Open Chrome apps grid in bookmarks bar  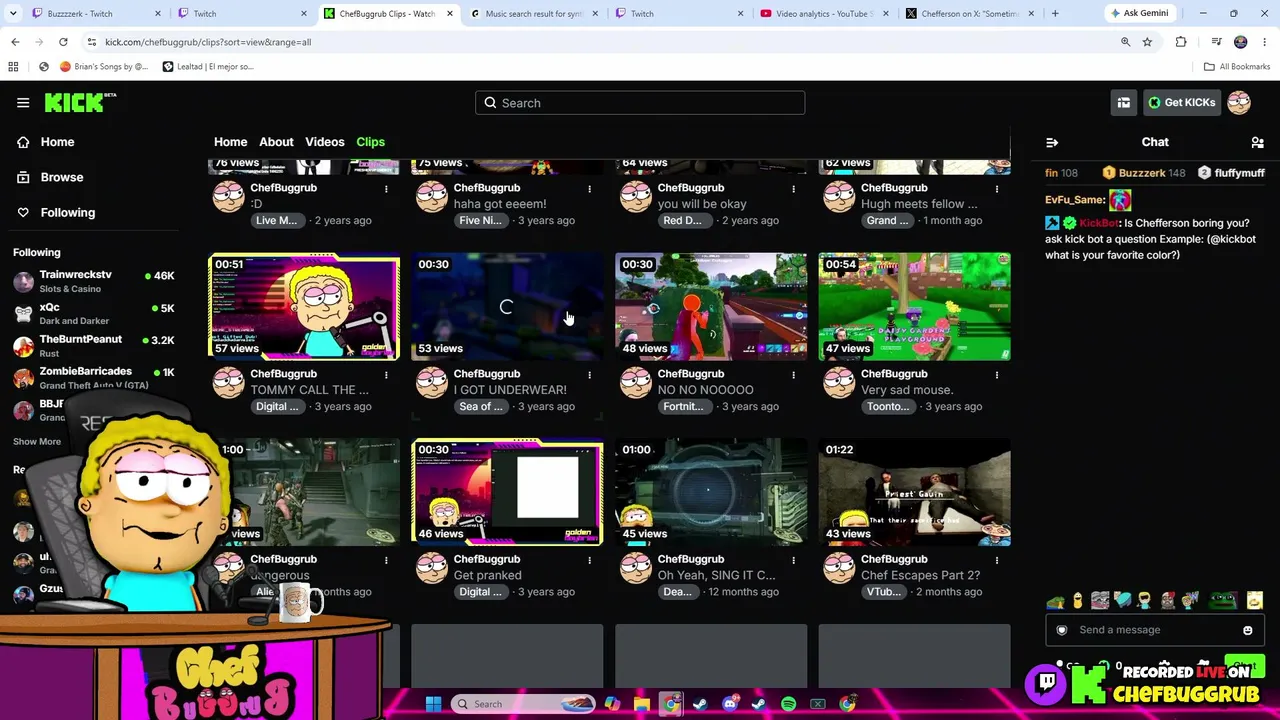click(13, 67)
